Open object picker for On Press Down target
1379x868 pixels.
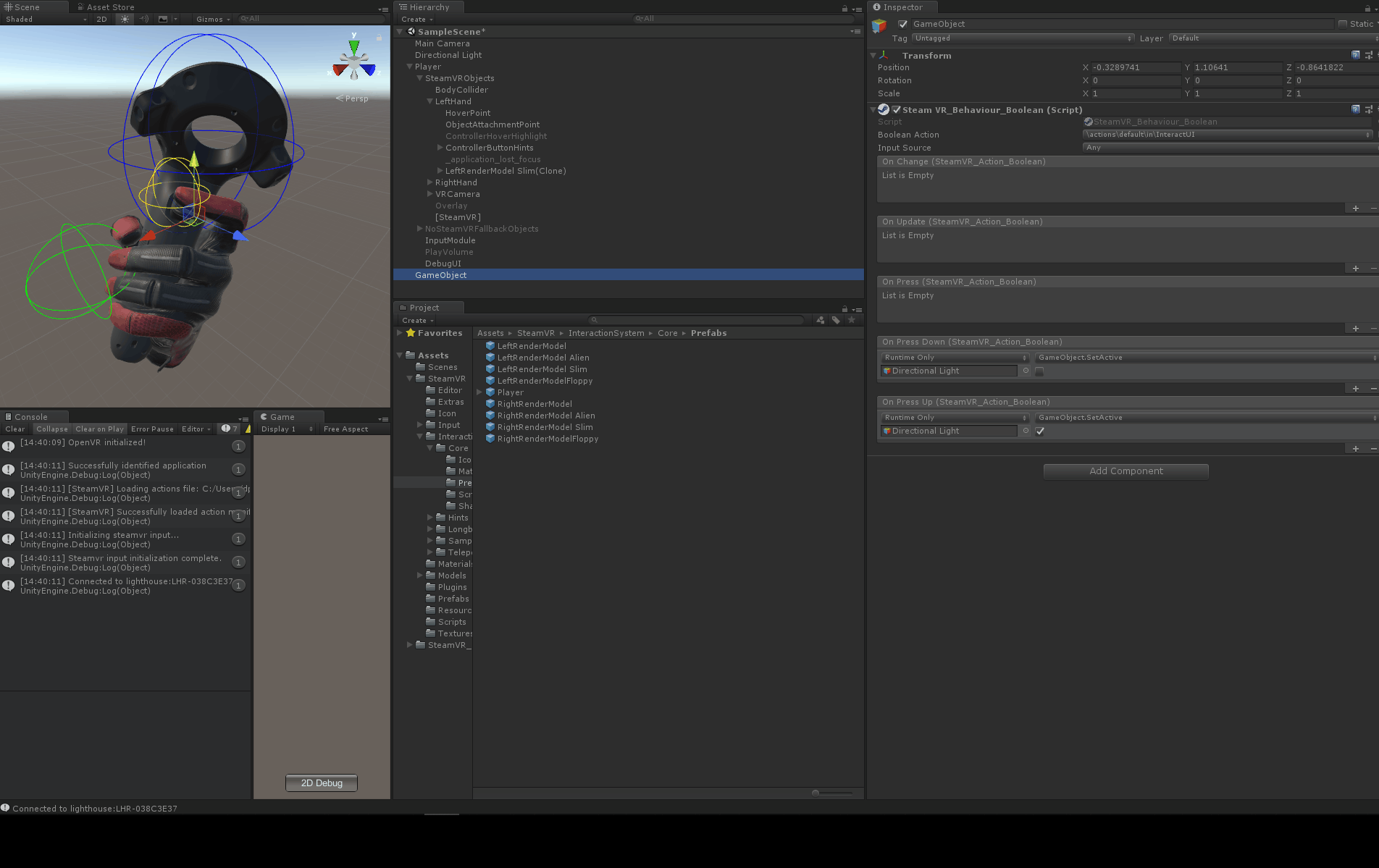click(x=1026, y=371)
